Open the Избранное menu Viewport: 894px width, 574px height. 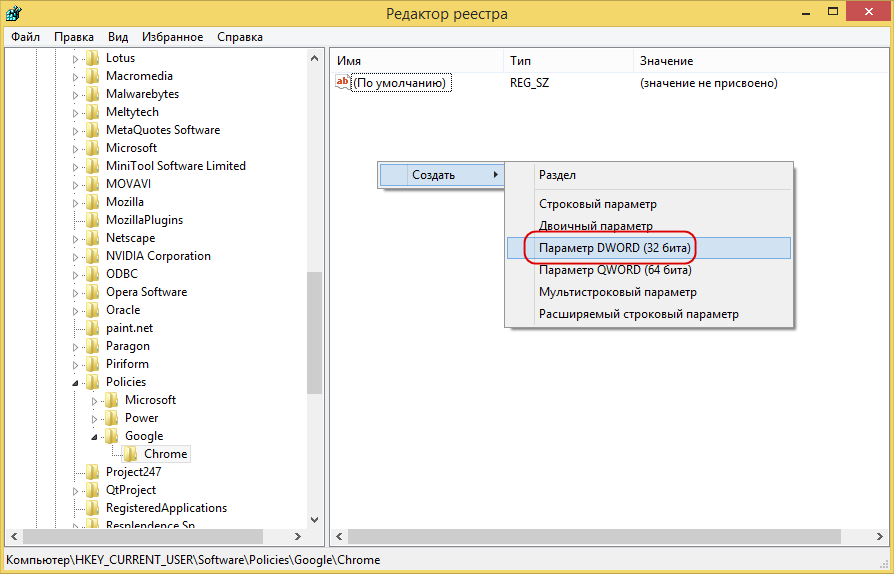[x=172, y=37]
